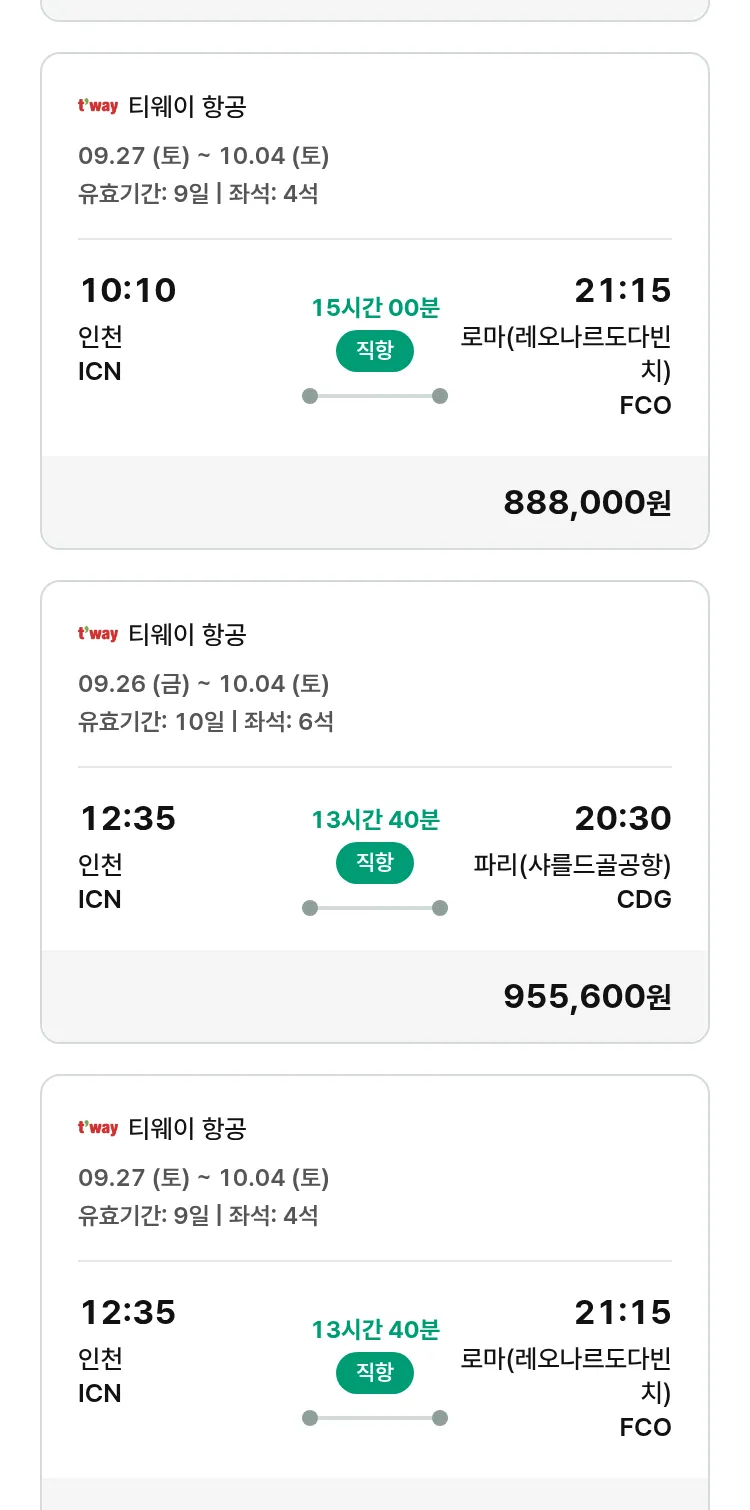Screen dimensions: 750x1510
Task: Click the 20:30 arrival time
Action: [622, 819]
